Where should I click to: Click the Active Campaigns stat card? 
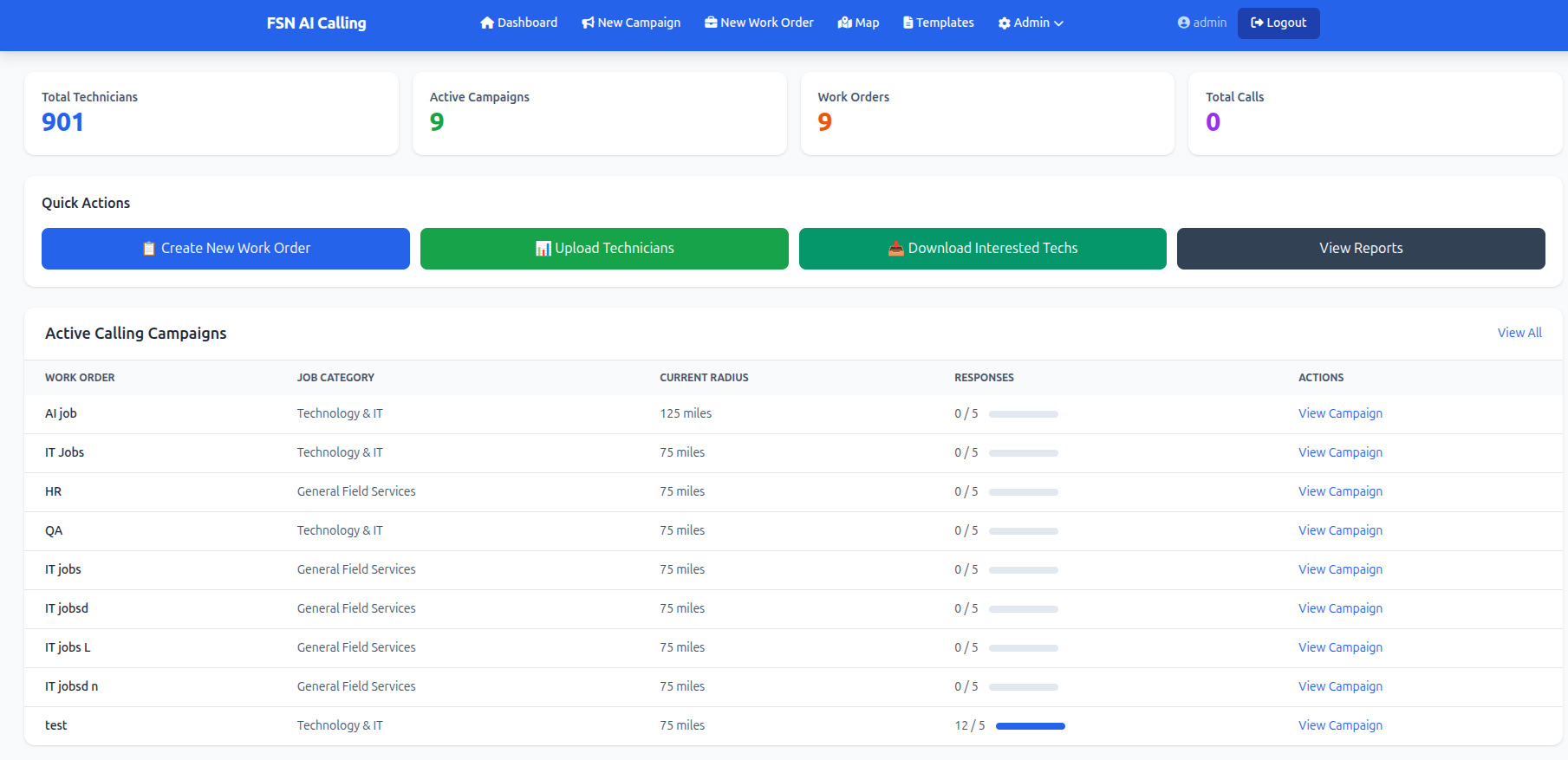pyautogui.click(x=600, y=114)
